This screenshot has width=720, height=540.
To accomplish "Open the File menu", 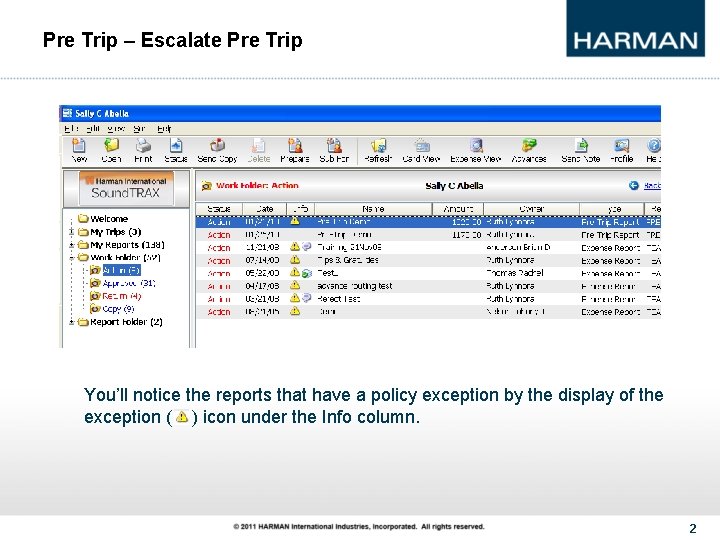I will pyautogui.click(x=71, y=129).
